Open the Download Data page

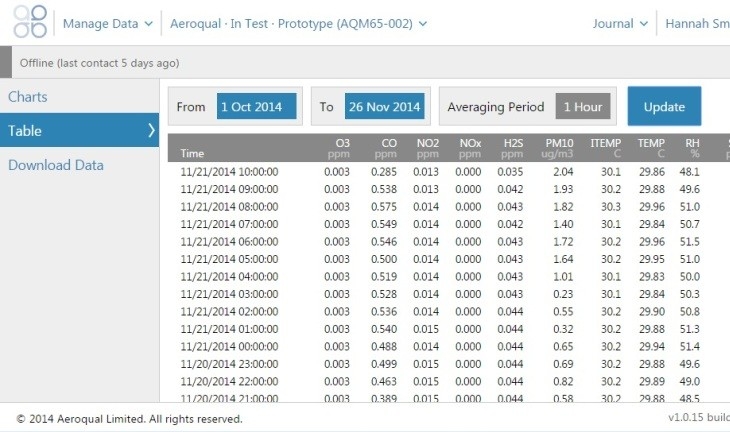56,165
